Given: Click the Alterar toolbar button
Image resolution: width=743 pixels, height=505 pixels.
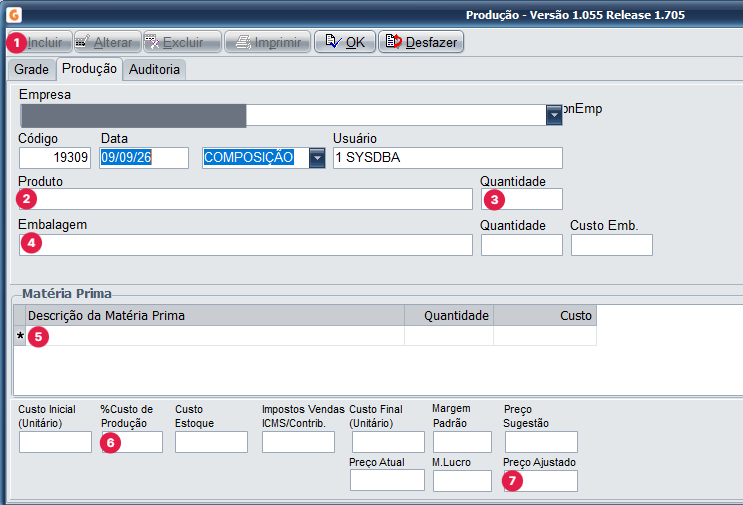Looking at the screenshot, I should coord(108,42).
